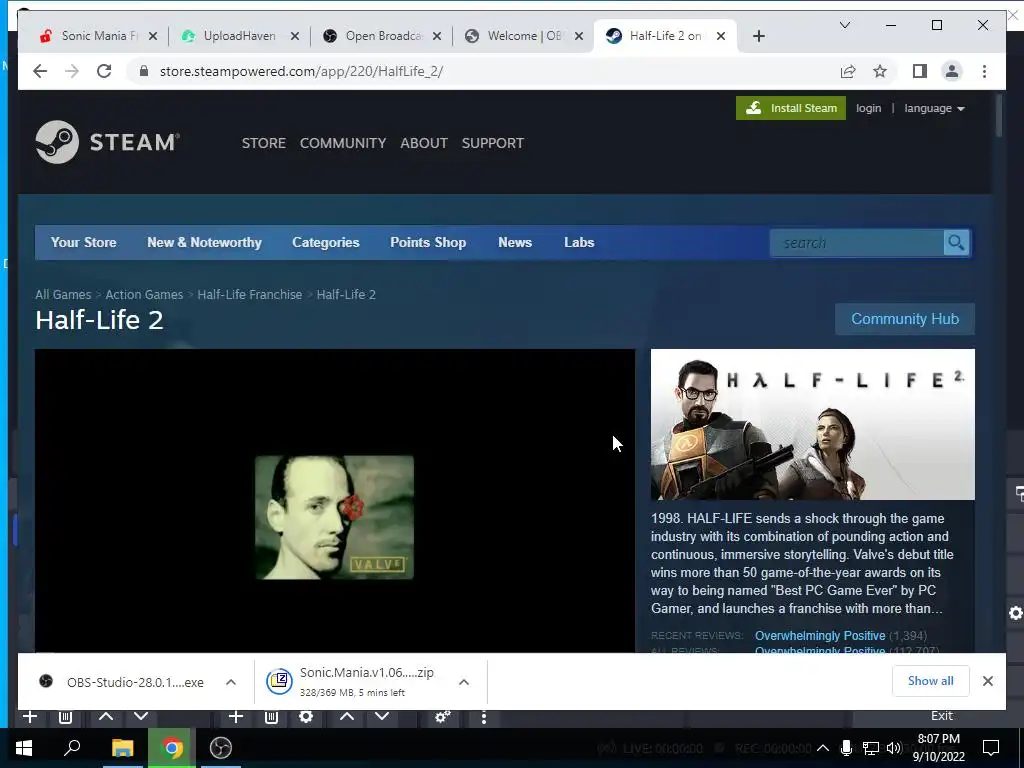Open Categories menu
Image resolution: width=1024 pixels, height=768 pixels.
[325, 242]
